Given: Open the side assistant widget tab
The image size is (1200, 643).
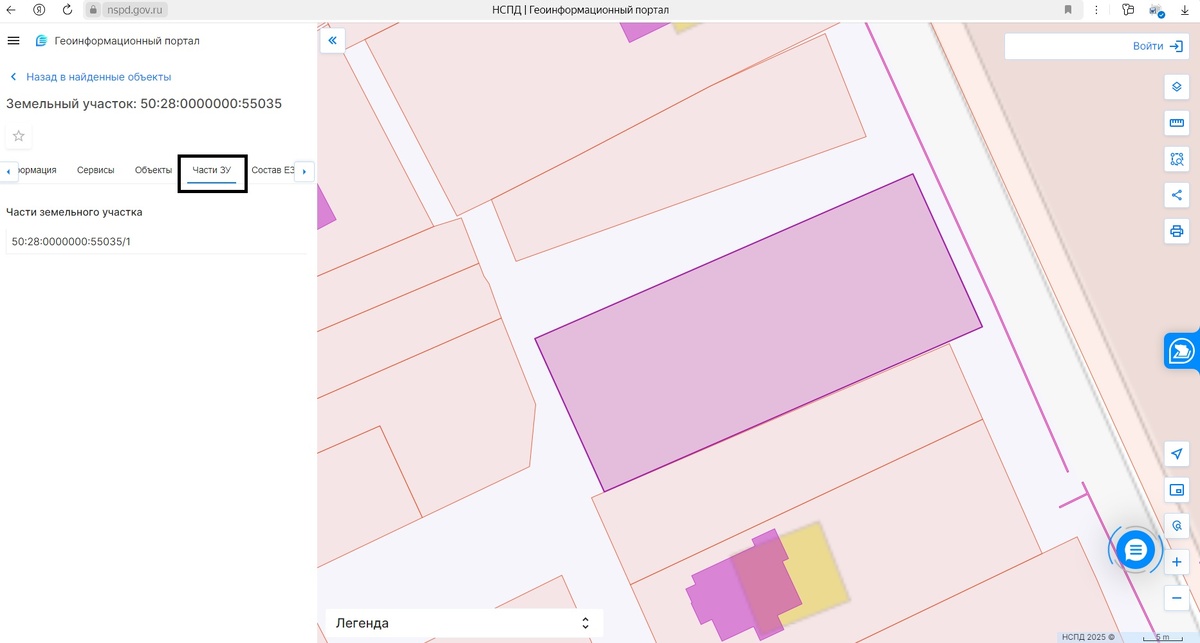Looking at the screenshot, I should tap(1182, 351).
